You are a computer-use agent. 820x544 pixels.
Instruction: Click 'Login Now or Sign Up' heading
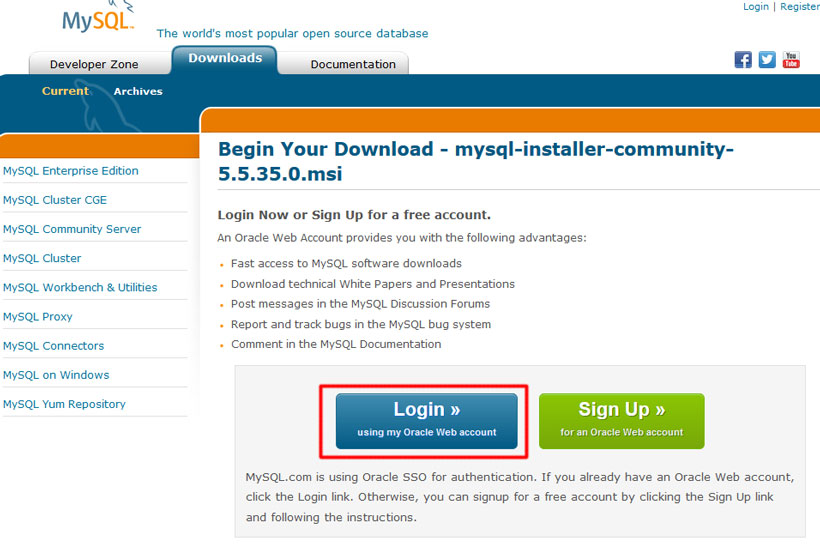pyautogui.click(x=354, y=215)
